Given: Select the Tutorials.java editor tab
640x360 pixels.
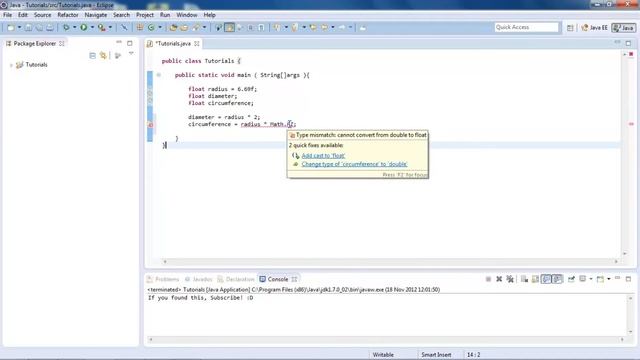Looking at the screenshot, I should (173, 43).
